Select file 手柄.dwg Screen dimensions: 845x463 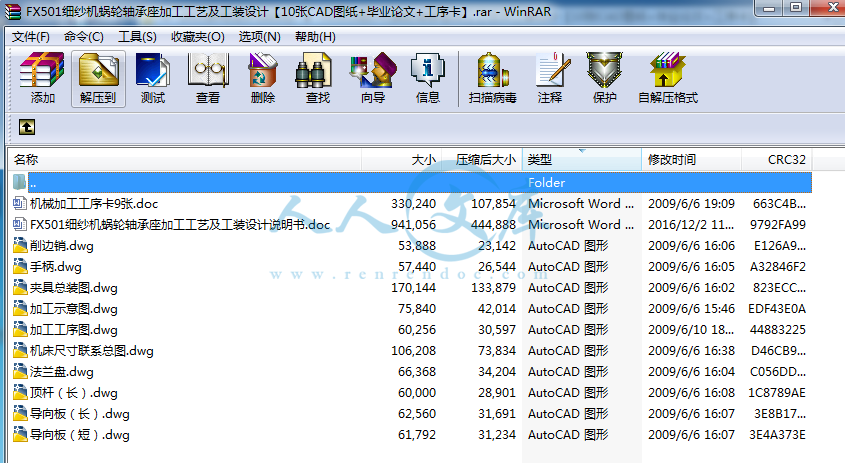pyautogui.click(x=56, y=267)
